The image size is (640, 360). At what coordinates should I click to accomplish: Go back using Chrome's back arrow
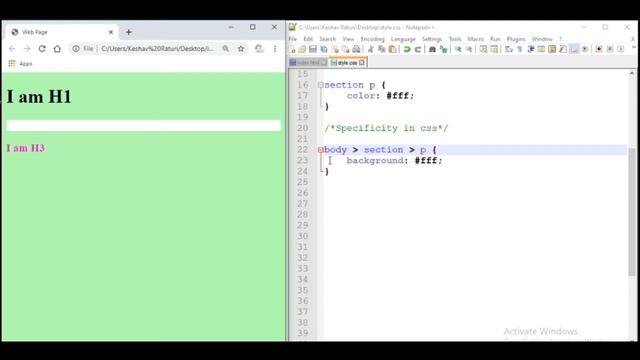12,49
